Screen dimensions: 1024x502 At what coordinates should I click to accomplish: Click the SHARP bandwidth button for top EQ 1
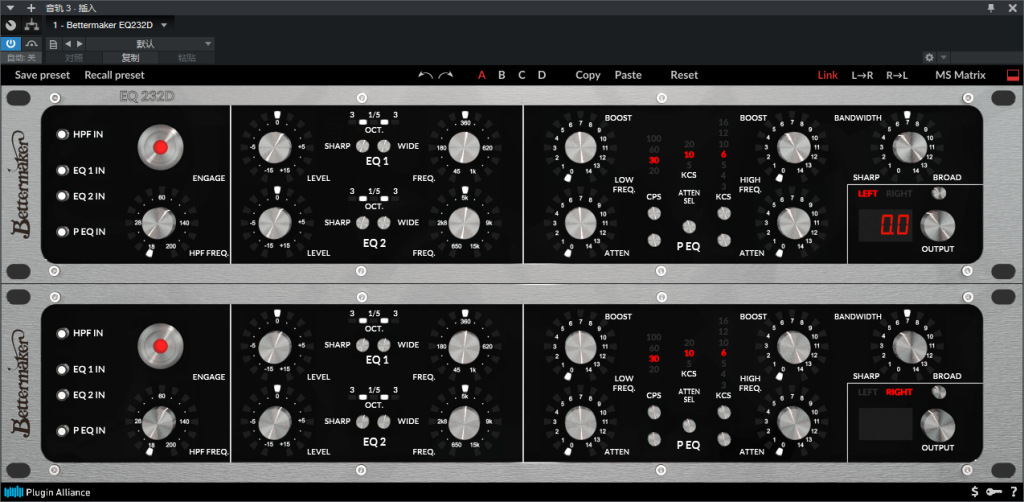pyautogui.click(x=362, y=146)
